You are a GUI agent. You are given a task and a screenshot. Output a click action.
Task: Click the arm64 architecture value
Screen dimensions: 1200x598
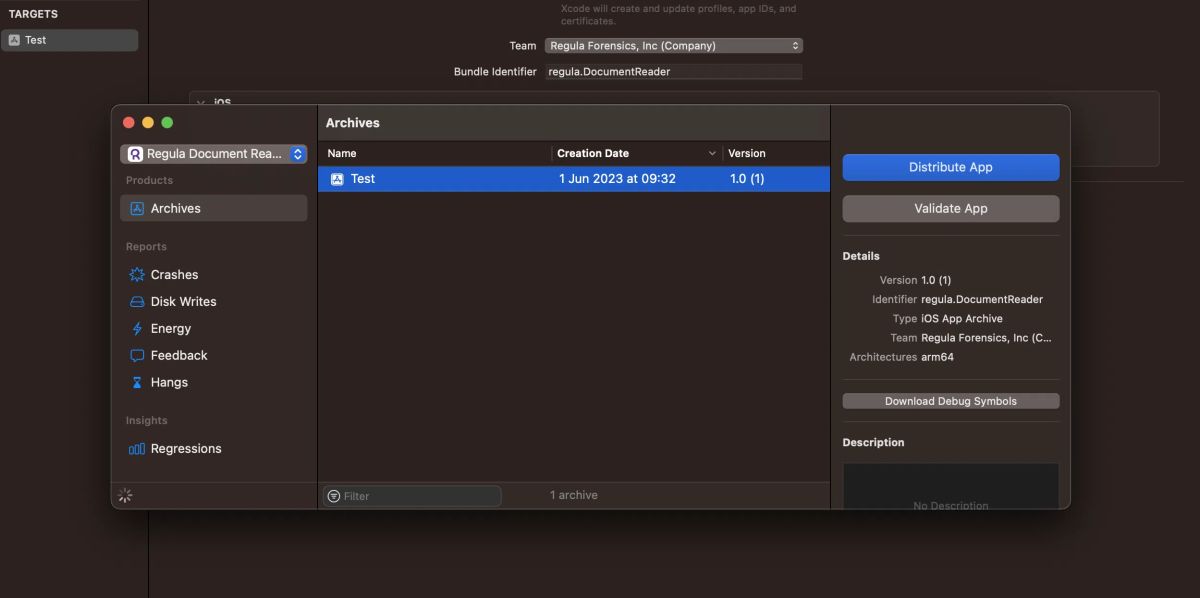(x=937, y=357)
